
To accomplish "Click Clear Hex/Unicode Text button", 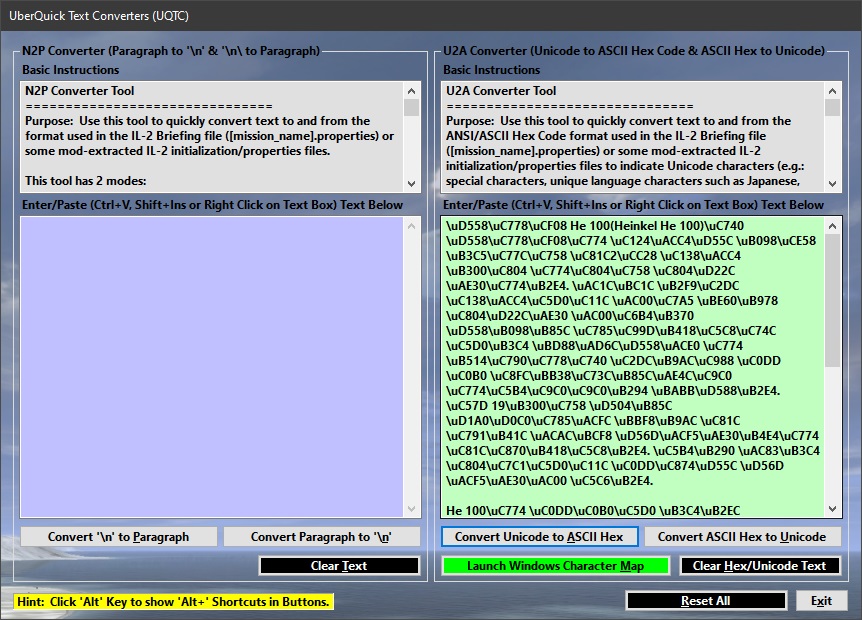I will click(x=760, y=566).
